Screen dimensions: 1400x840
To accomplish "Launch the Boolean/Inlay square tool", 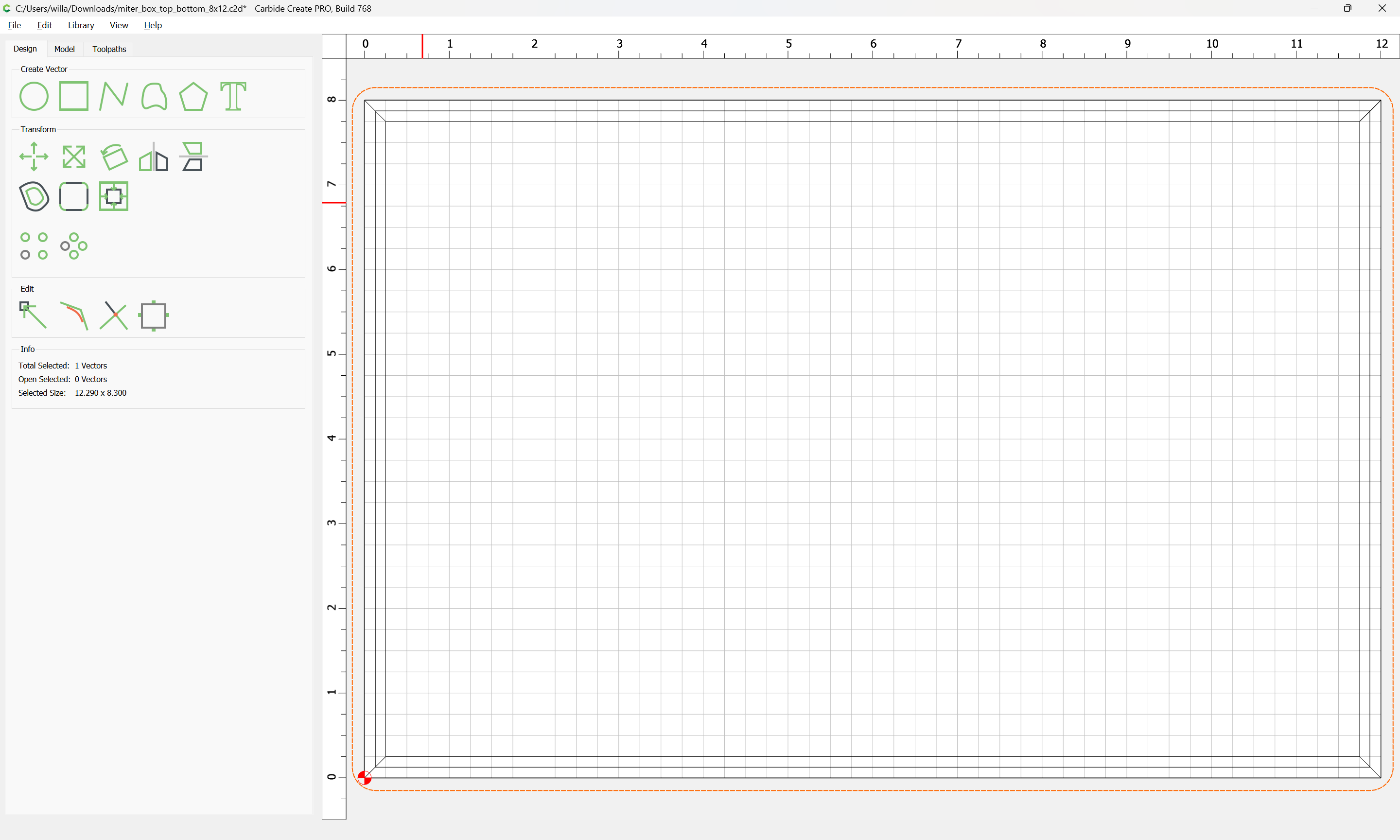I will tap(114, 196).
